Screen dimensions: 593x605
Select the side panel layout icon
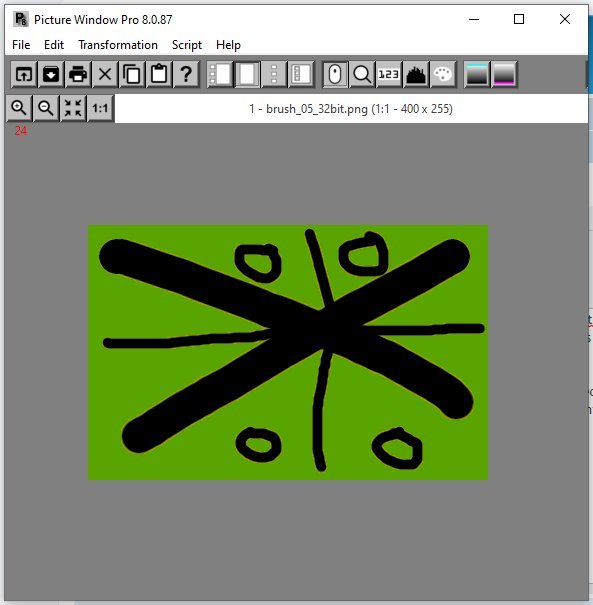click(x=301, y=74)
